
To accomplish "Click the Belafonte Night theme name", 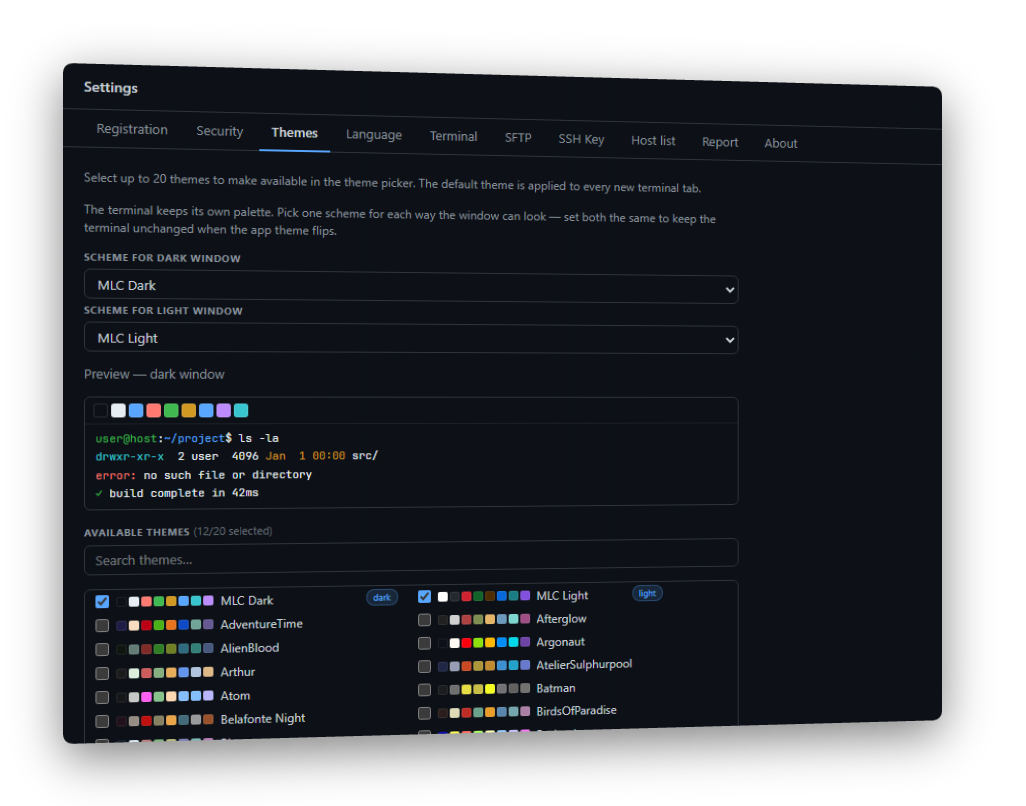I will pyautogui.click(x=263, y=718).
